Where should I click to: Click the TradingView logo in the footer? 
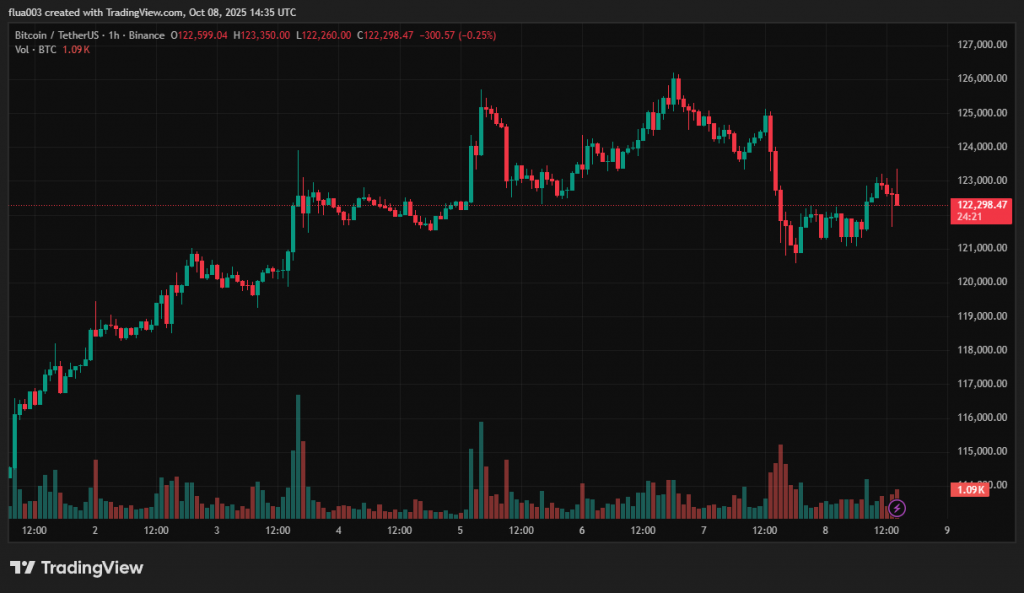pyautogui.click(x=77, y=568)
